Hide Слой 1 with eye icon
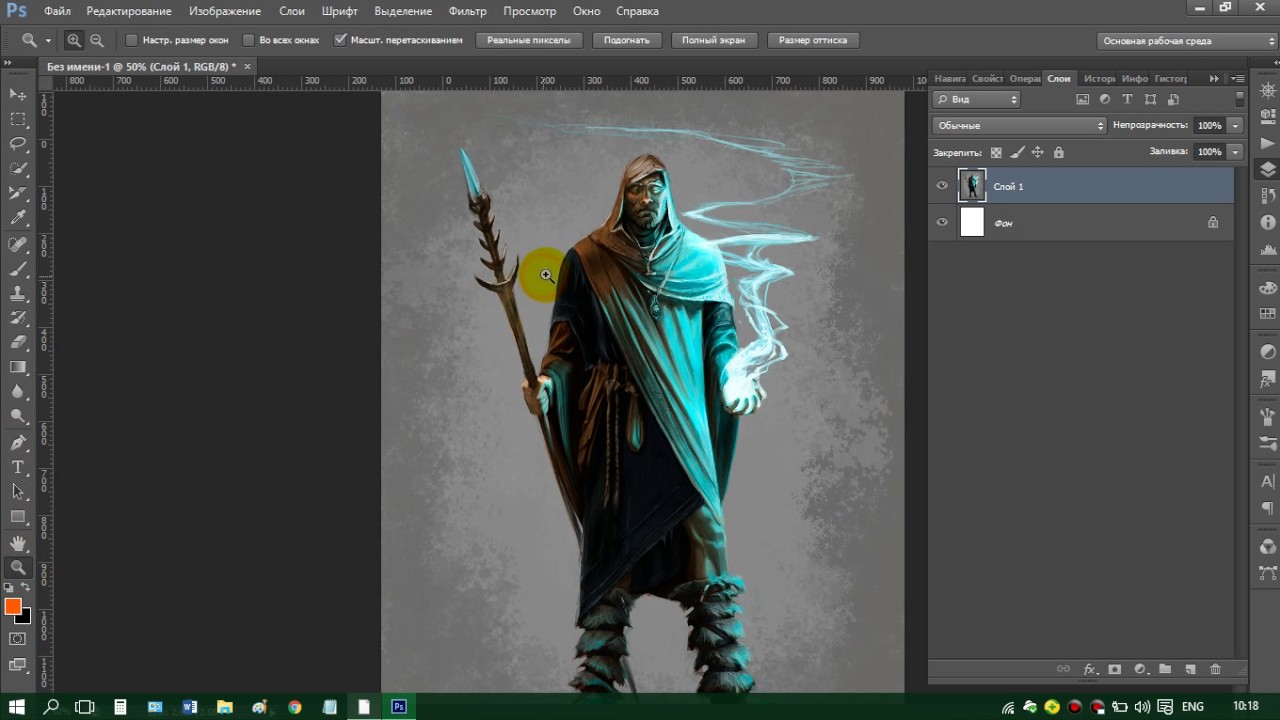 (942, 186)
